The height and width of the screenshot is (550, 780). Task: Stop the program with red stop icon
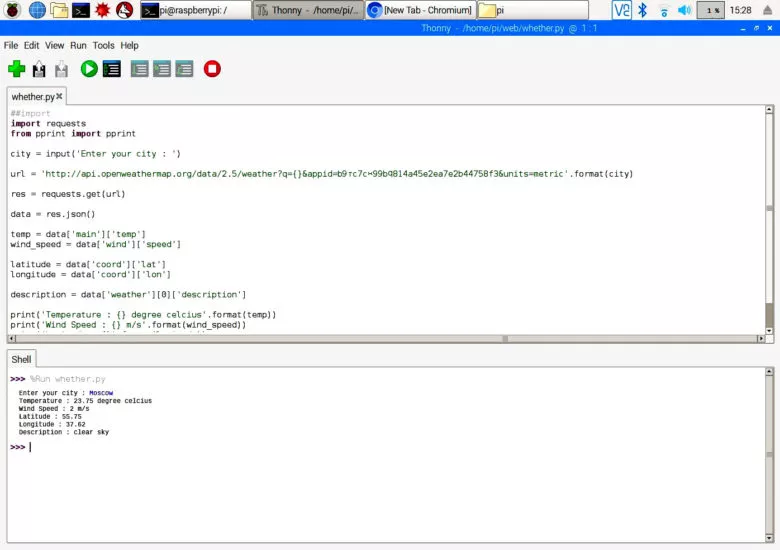pyautogui.click(x=212, y=69)
